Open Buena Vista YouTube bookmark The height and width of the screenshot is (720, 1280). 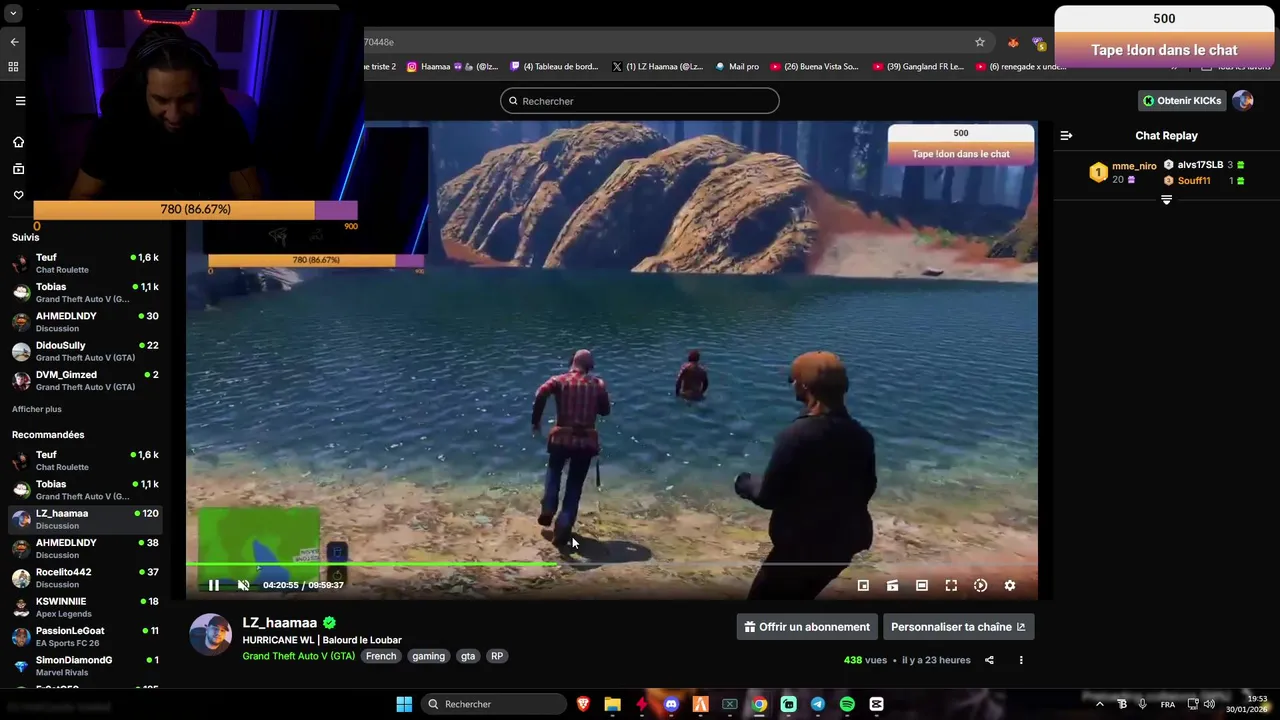pyautogui.click(x=814, y=67)
